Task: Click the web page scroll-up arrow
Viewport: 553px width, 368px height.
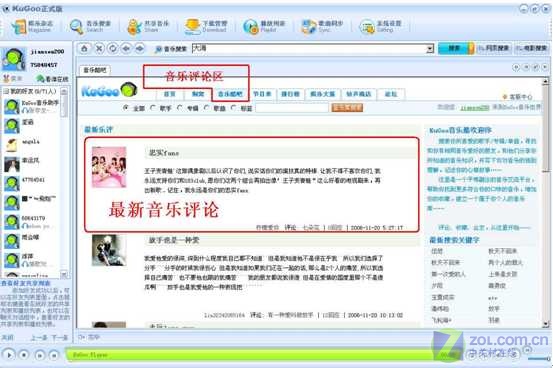Action: click(x=545, y=82)
